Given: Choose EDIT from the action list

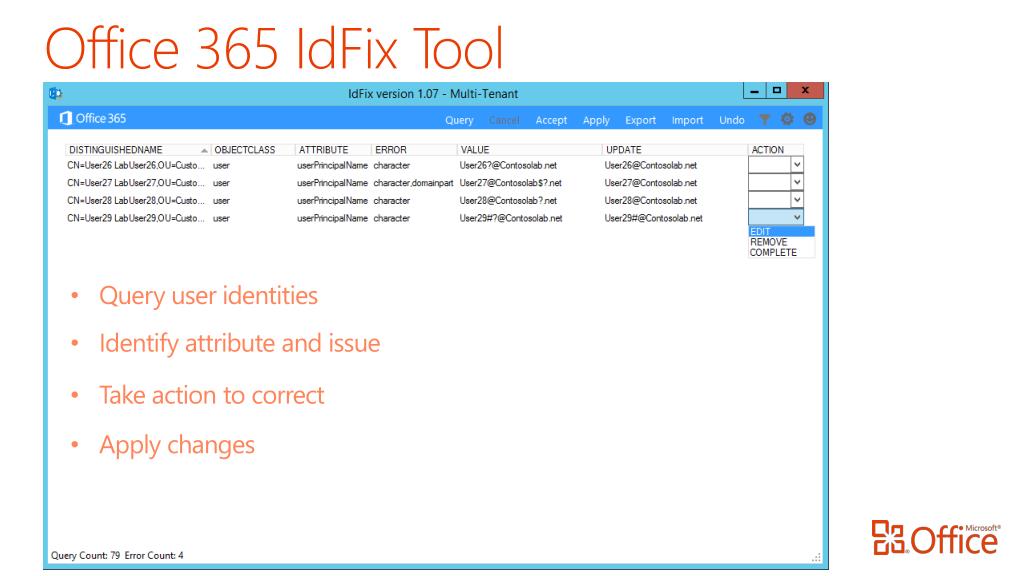Looking at the screenshot, I should 781,231.
